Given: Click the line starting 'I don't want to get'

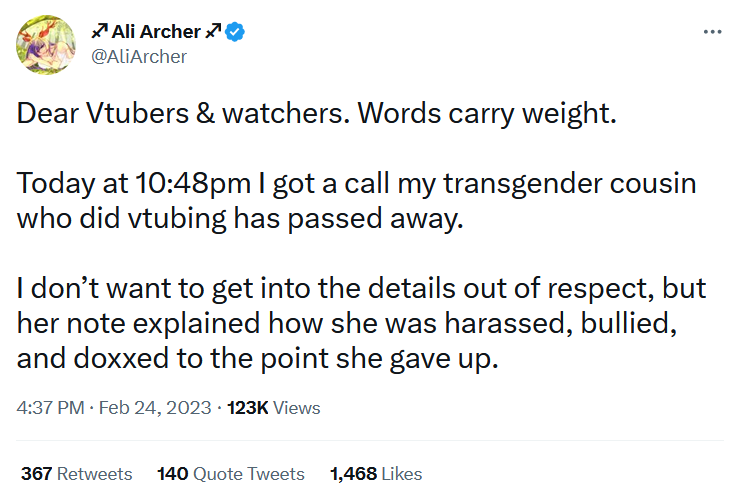Looking at the screenshot, I should click(x=362, y=289).
